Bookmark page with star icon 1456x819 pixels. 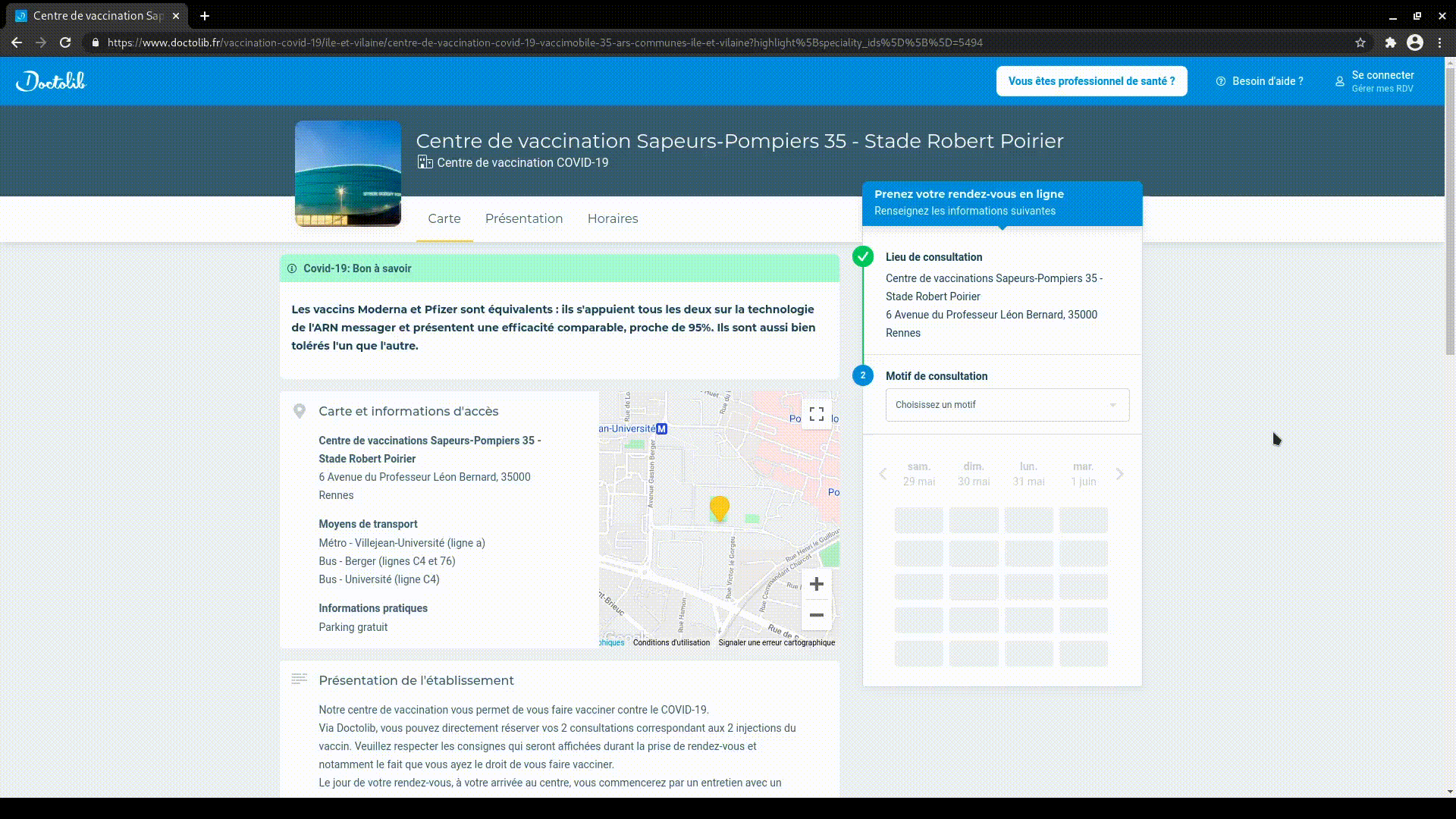tap(1360, 42)
